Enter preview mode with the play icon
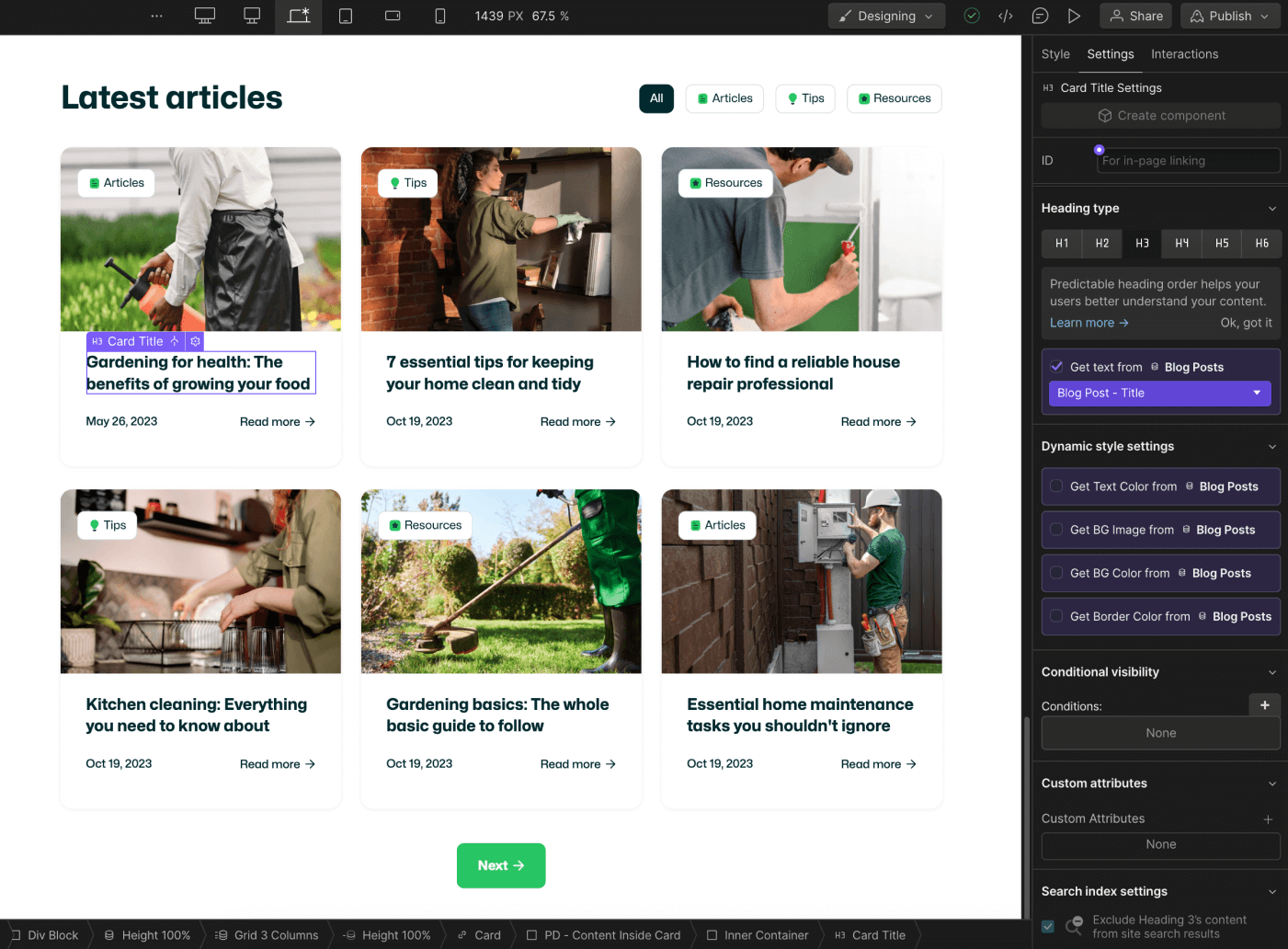The width and height of the screenshot is (1288, 949). (1074, 16)
